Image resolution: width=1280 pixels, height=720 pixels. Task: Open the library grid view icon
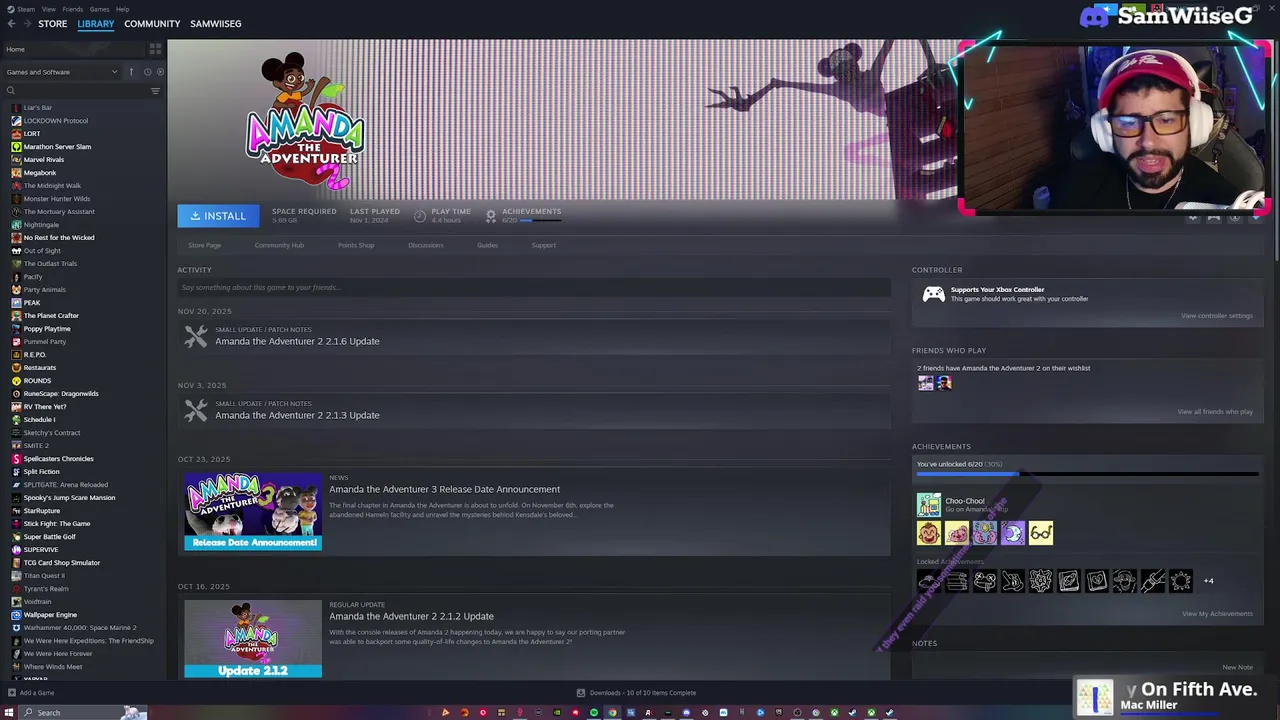click(x=155, y=48)
